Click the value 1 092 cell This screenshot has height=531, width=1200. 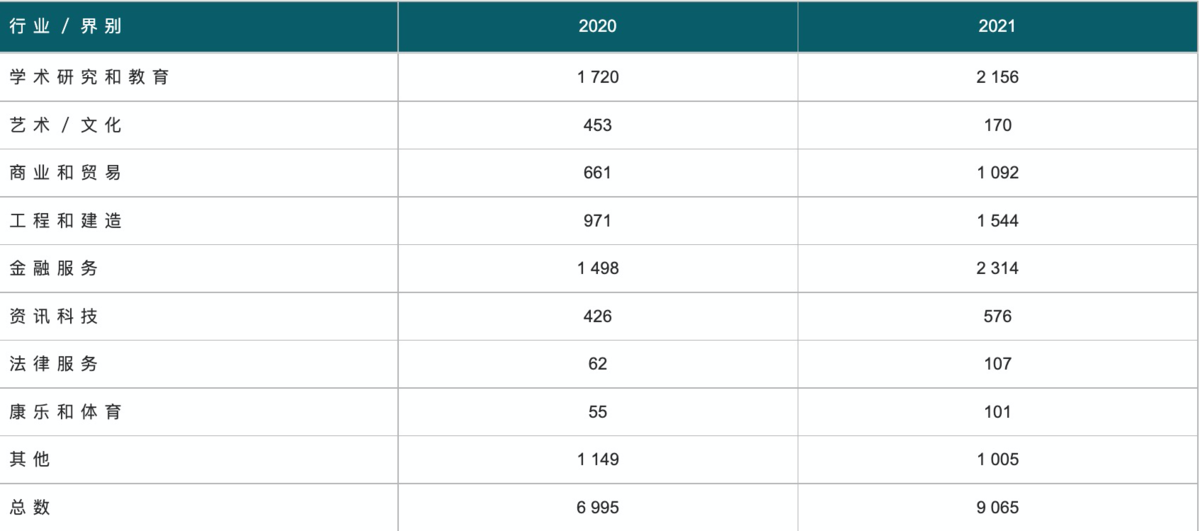coord(998,173)
